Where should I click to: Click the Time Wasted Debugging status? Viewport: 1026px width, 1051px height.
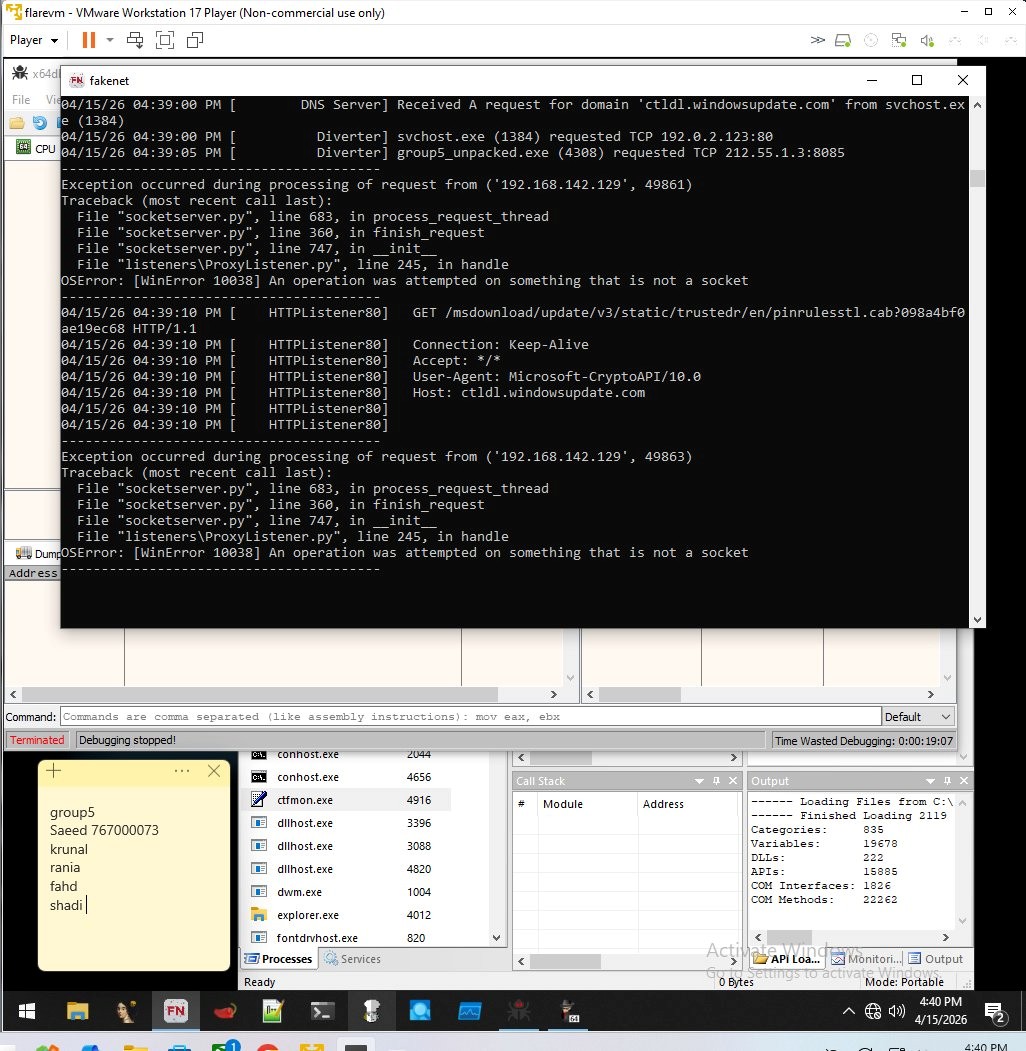click(863, 741)
